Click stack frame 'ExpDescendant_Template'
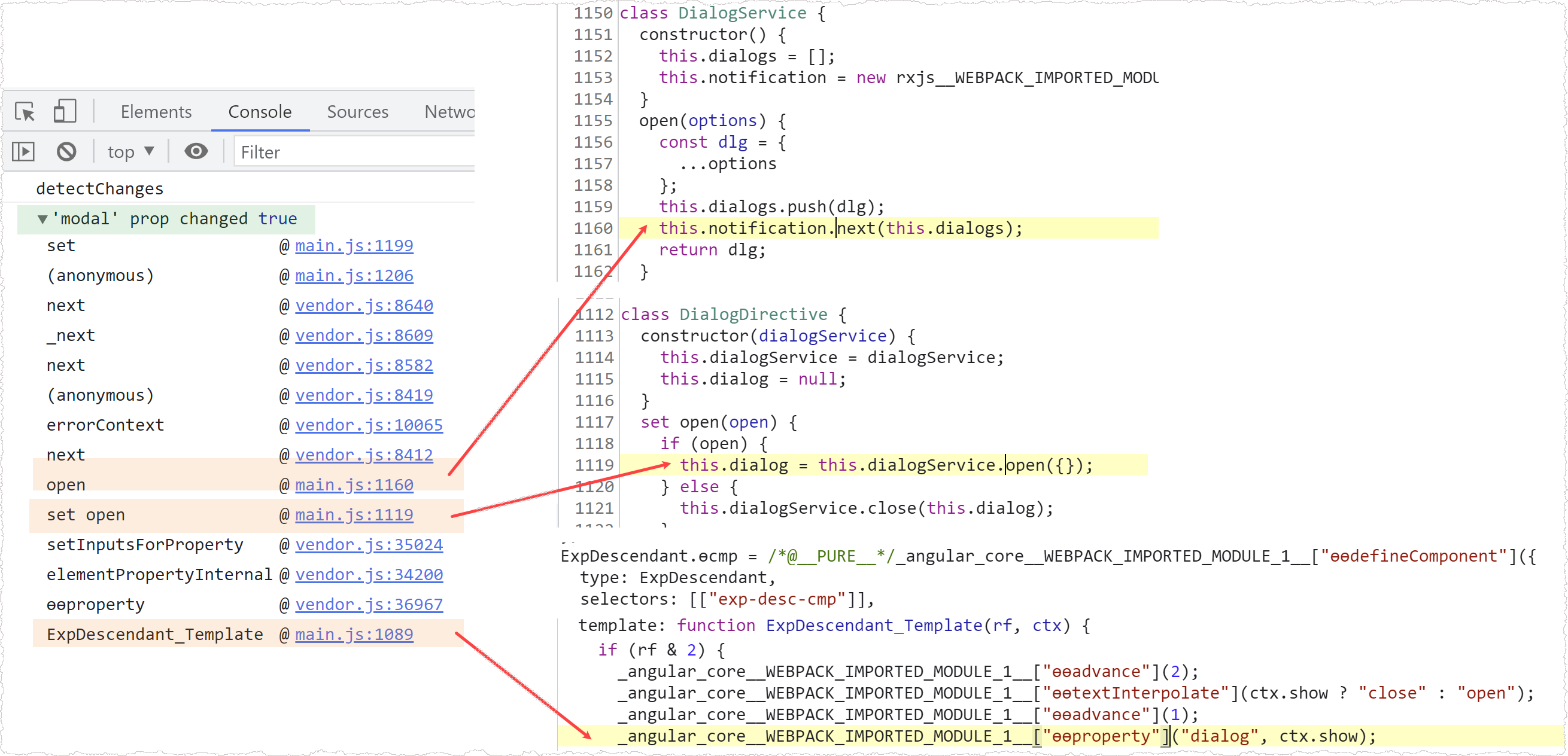Viewport: 1568px width, 756px height. [154, 635]
